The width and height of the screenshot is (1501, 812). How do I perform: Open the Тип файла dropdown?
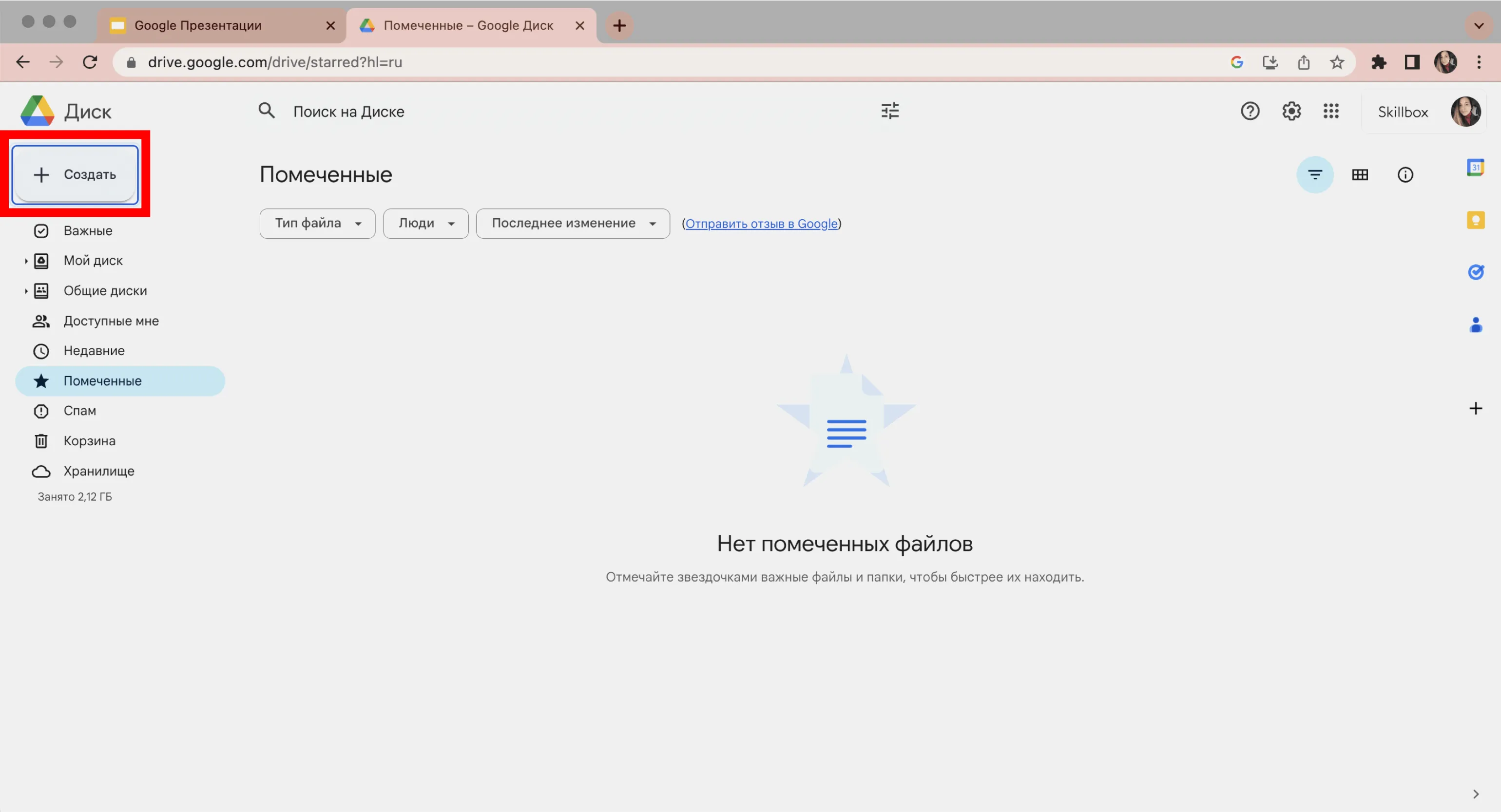pos(317,224)
